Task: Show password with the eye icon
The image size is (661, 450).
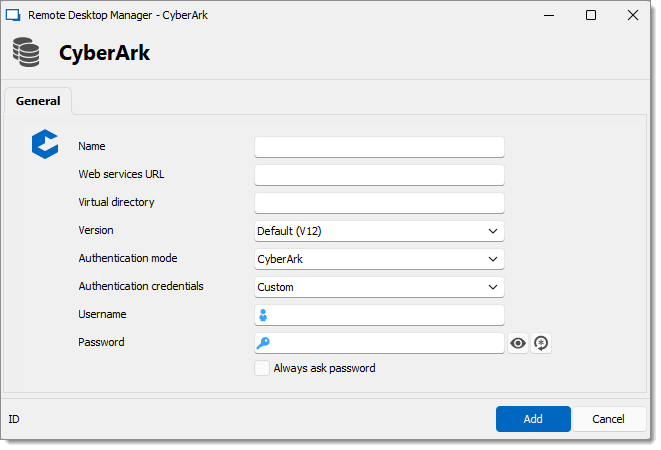Action: pos(518,343)
